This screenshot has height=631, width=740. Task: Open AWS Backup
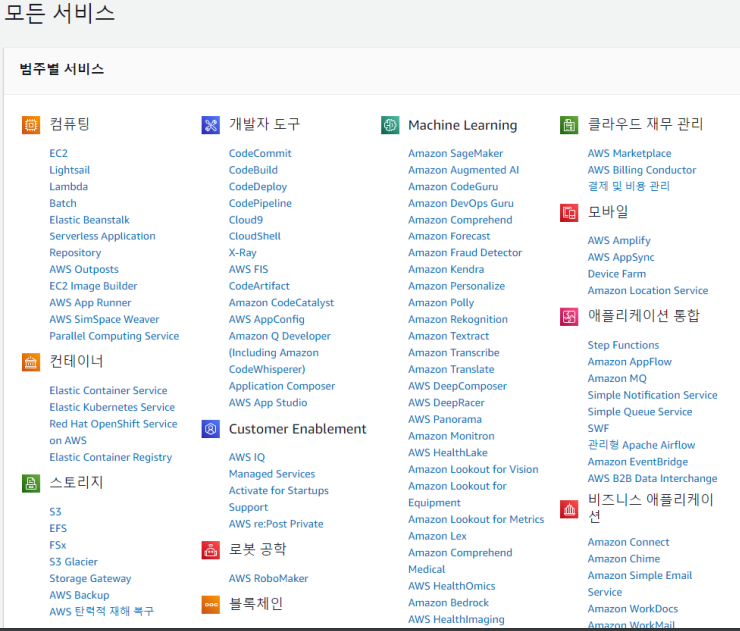tap(79, 595)
